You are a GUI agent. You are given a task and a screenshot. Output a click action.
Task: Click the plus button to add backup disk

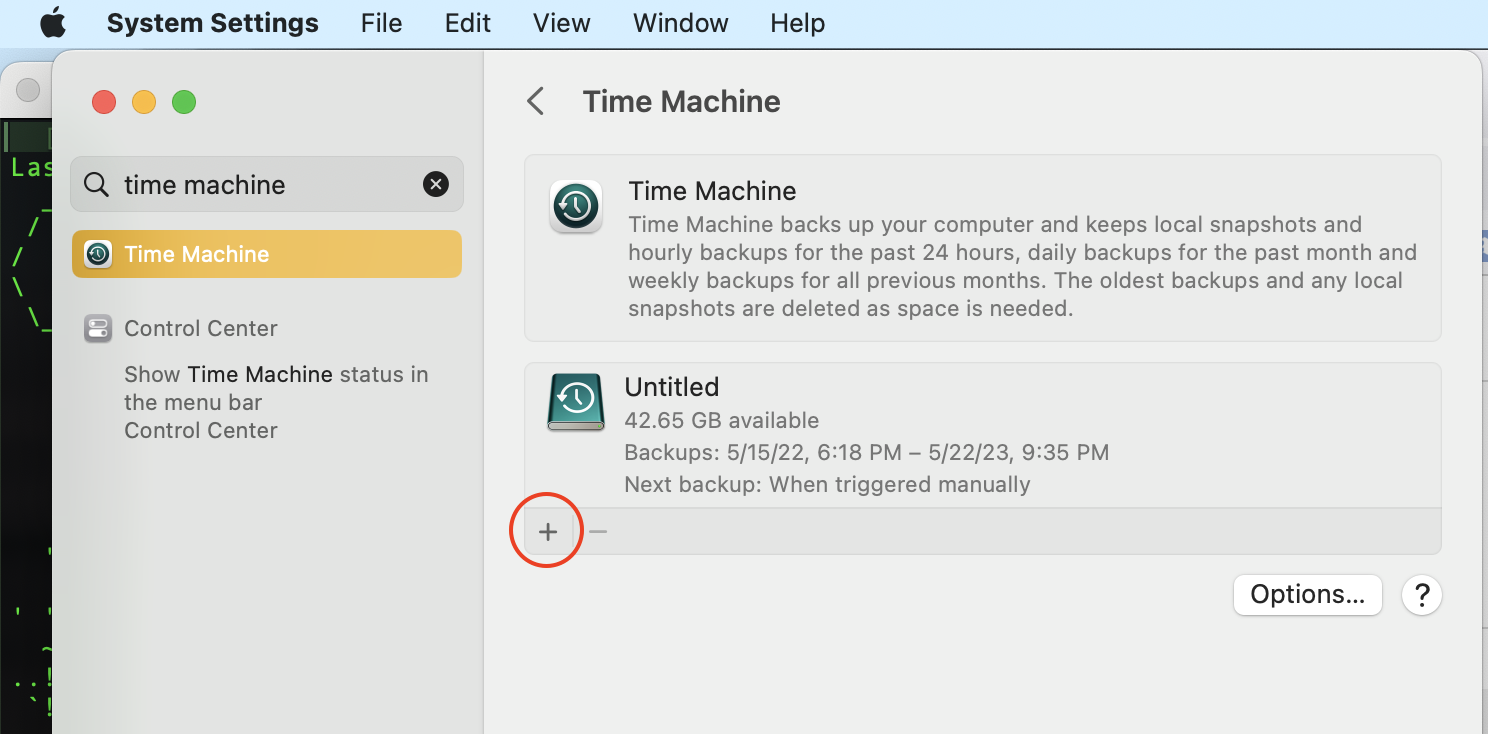548,532
